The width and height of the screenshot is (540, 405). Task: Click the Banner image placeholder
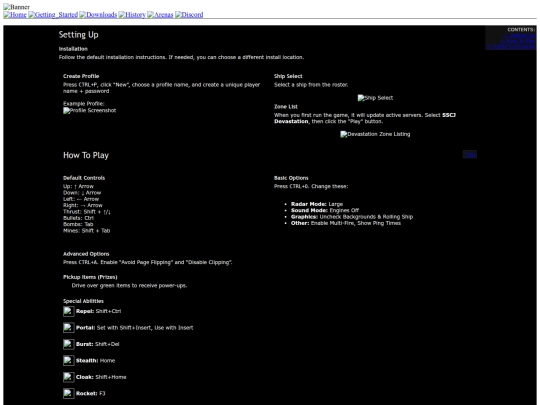coord(17,7)
